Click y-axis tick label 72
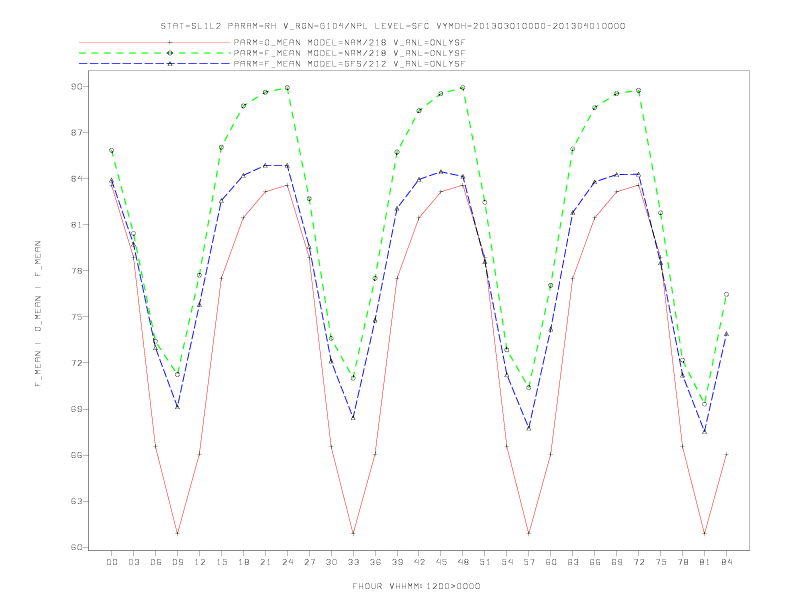 pyautogui.click(x=77, y=363)
